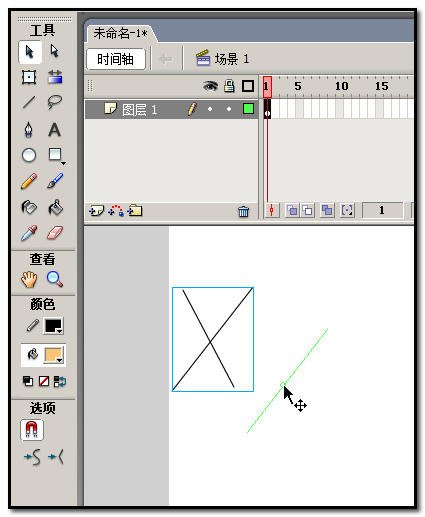The width and height of the screenshot is (425, 517).
Task: Select the Oval tool
Action: pyautogui.click(x=29, y=155)
